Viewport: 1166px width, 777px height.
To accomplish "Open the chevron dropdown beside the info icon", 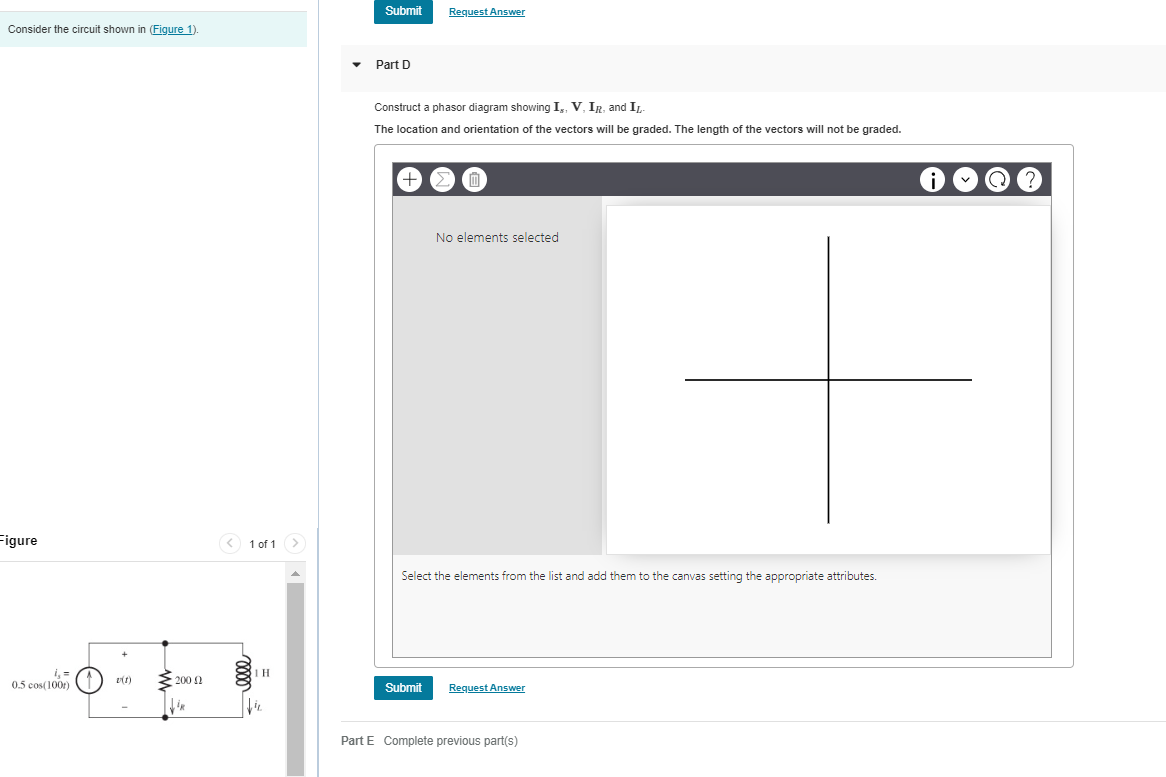I will [x=965, y=179].
